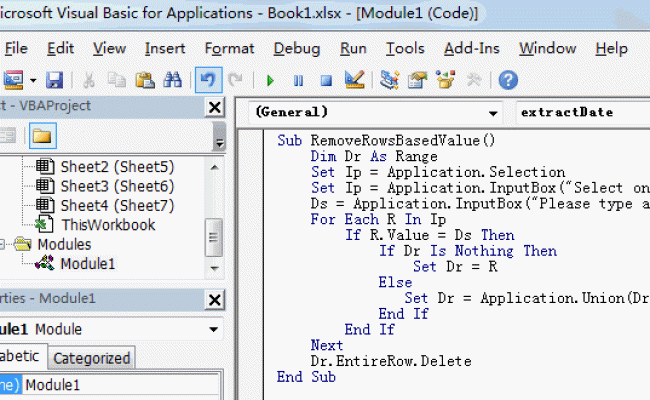Click the Cut scissors icon

88,80
